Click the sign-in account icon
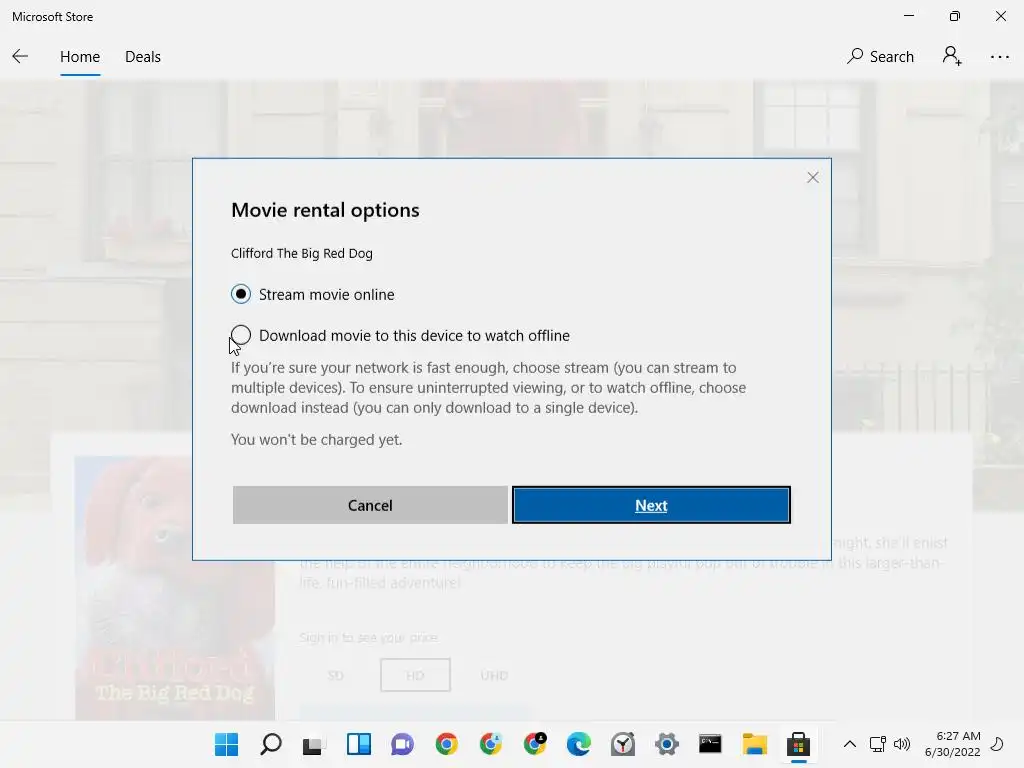The height and width of the screenshot is (768, 1024). (952, 56)
